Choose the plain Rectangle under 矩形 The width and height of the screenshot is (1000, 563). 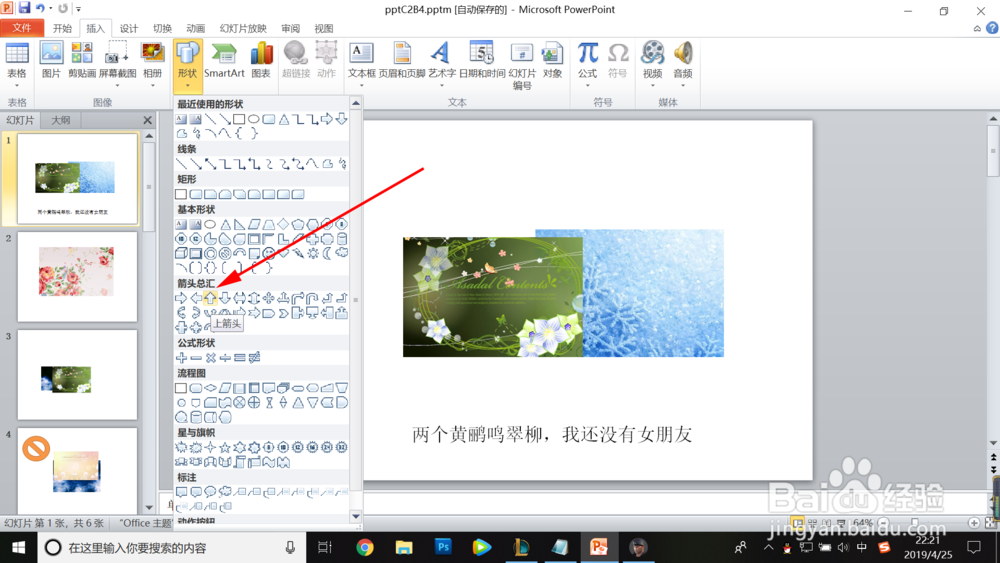(x=181, y=194)
